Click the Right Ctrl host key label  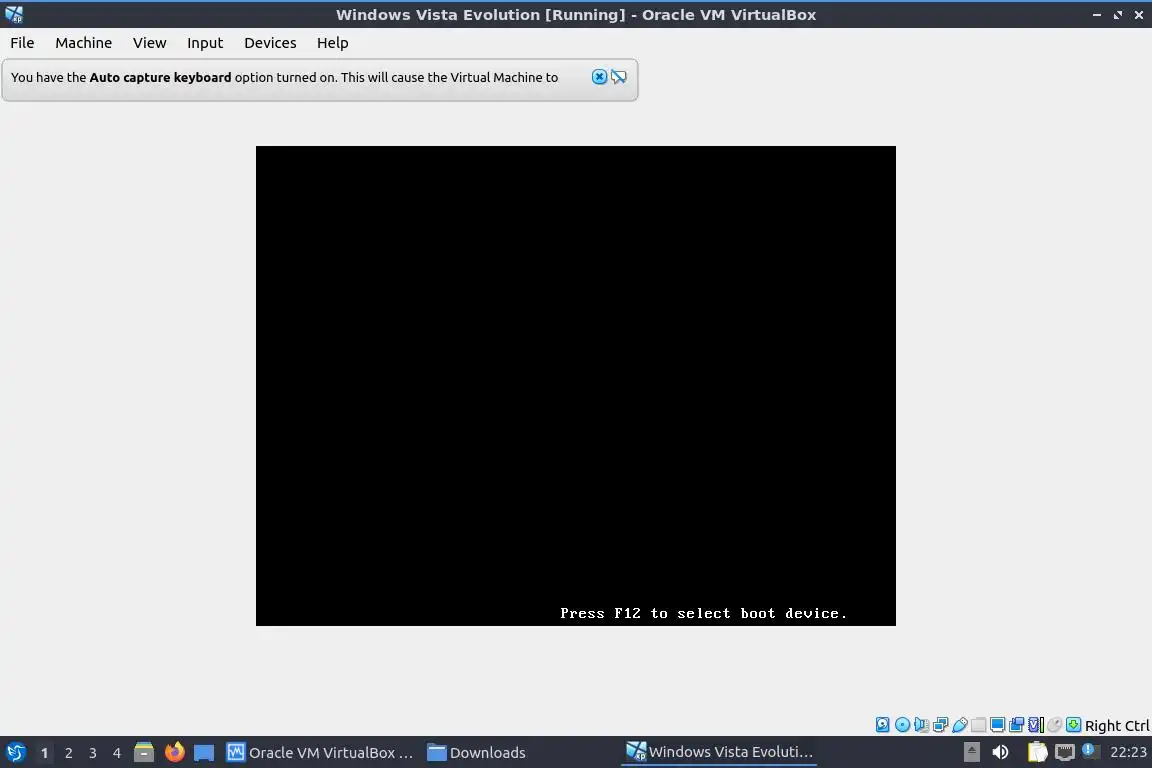(1117, 725)
